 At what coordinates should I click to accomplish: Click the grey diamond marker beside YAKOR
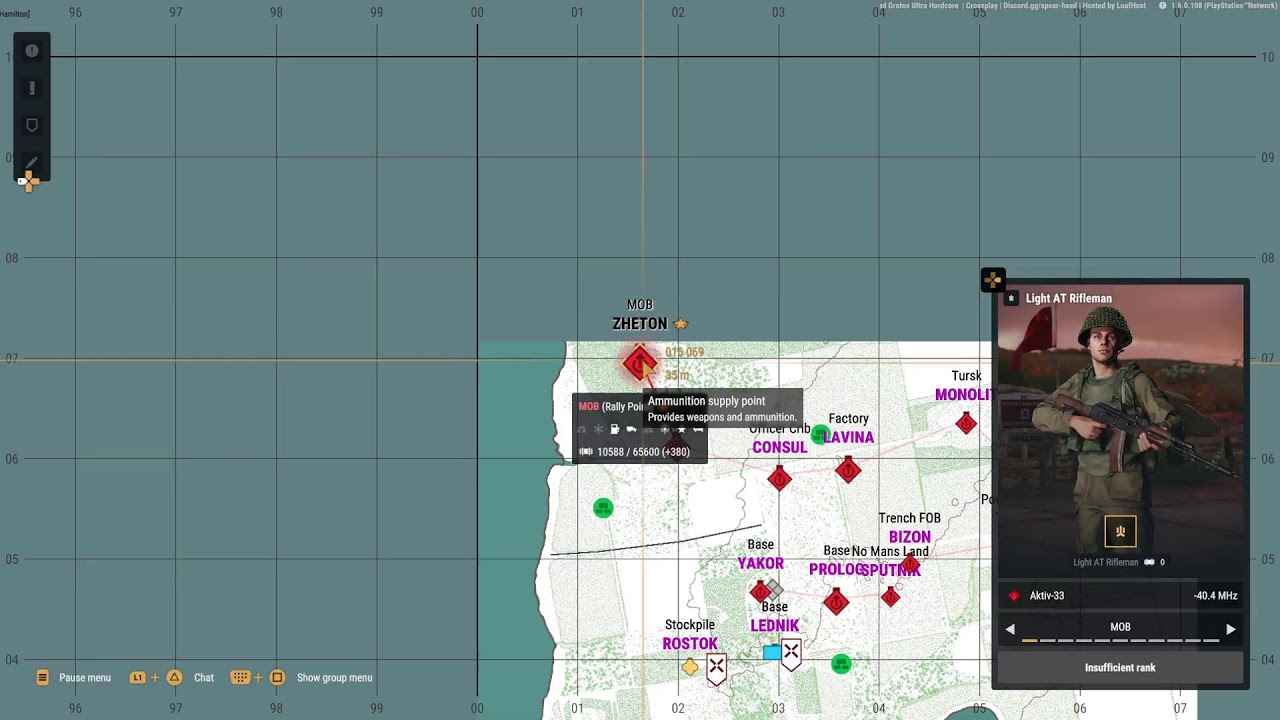tap(773, 592)
